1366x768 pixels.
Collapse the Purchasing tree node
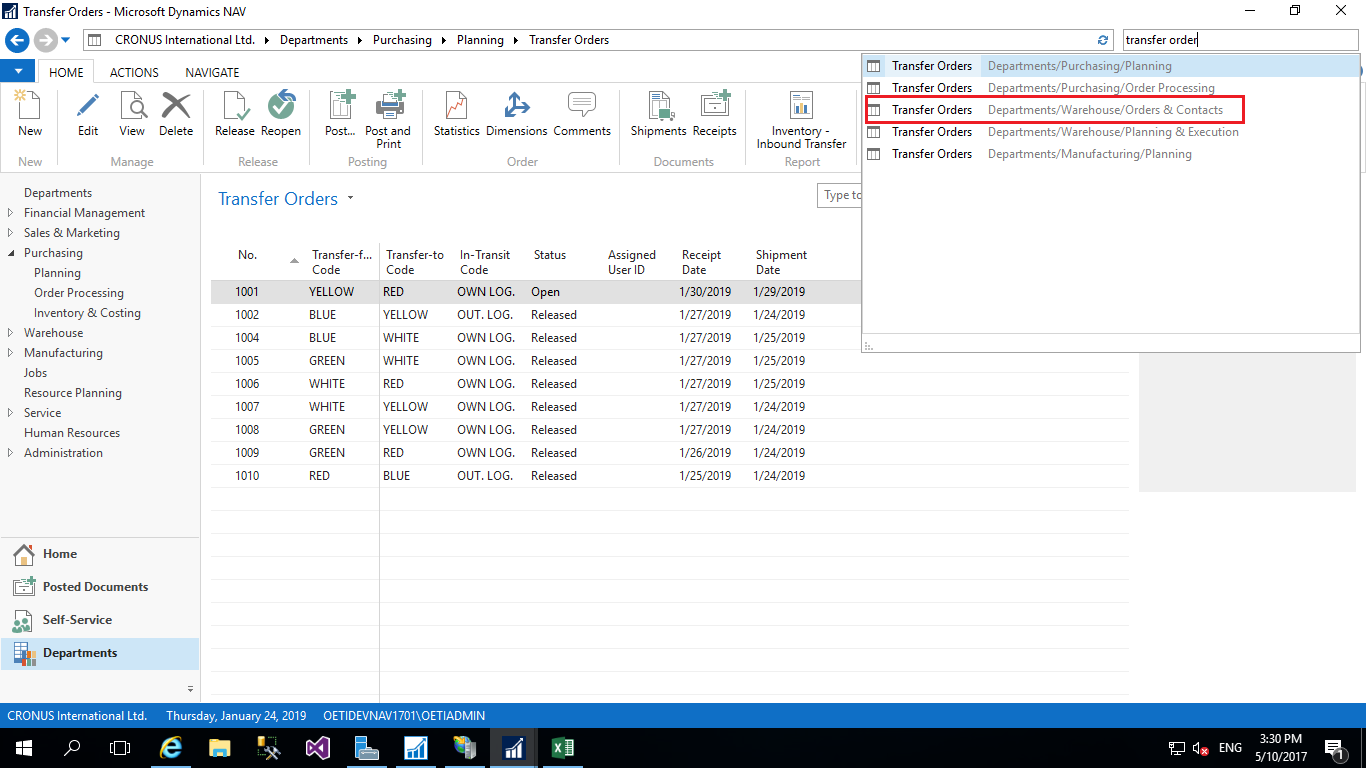click(x=10, y=253)
